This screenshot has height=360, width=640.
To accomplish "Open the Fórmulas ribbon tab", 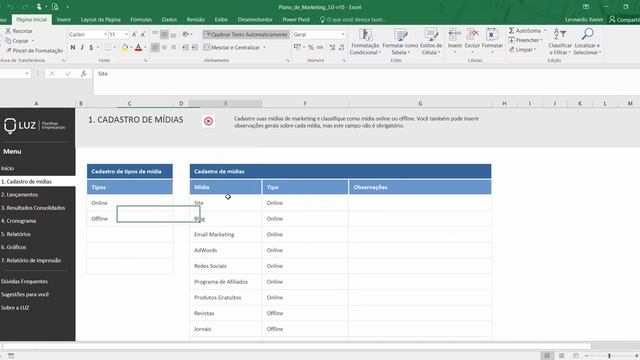I will pos(141,20).
